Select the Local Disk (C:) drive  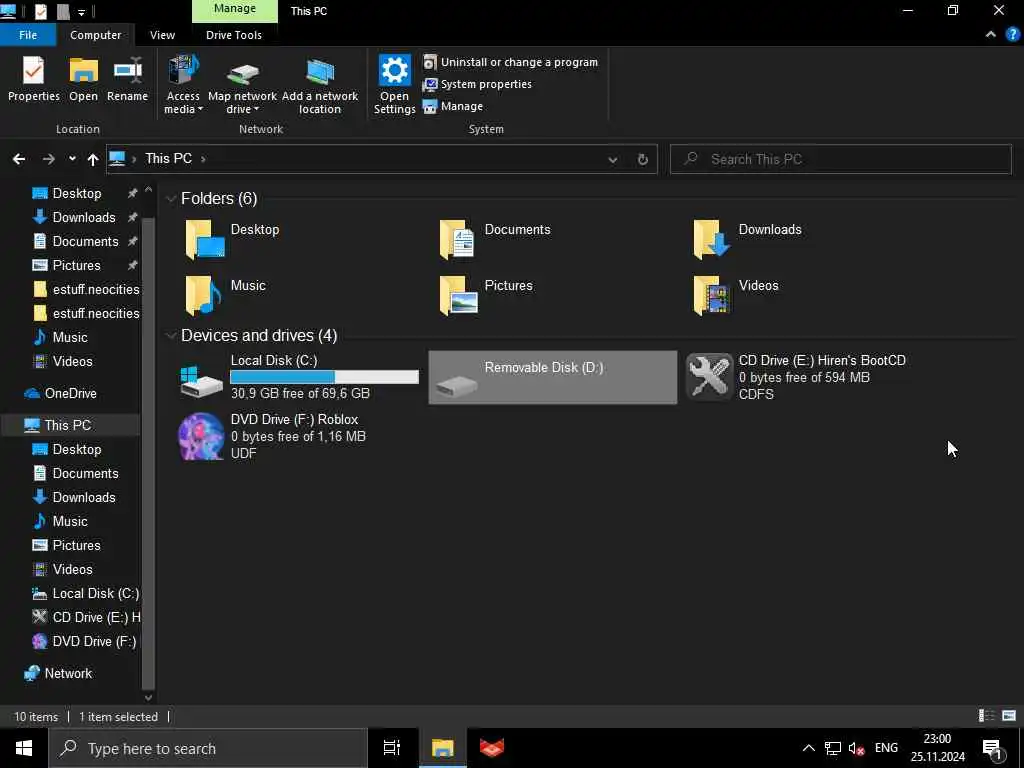299,377
